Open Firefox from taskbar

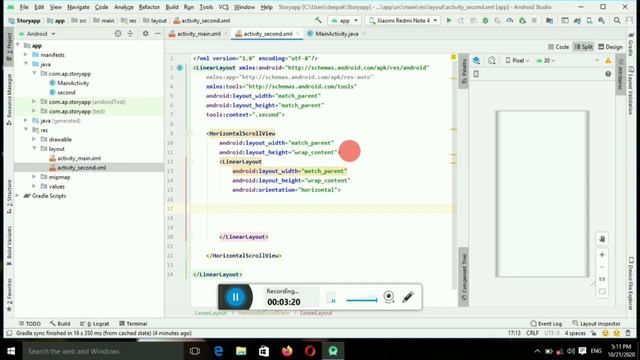pos(287,351)
